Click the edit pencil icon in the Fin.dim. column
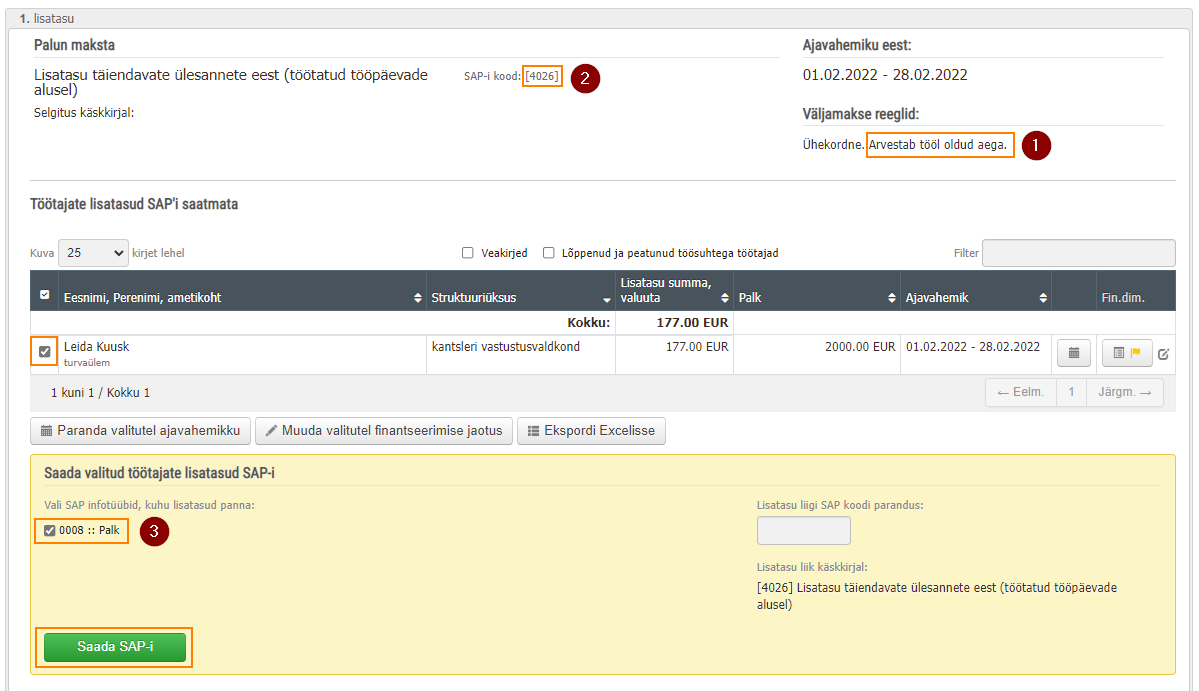The image size is (1199, 691). pyautogui.click(x=1163, y=354)
